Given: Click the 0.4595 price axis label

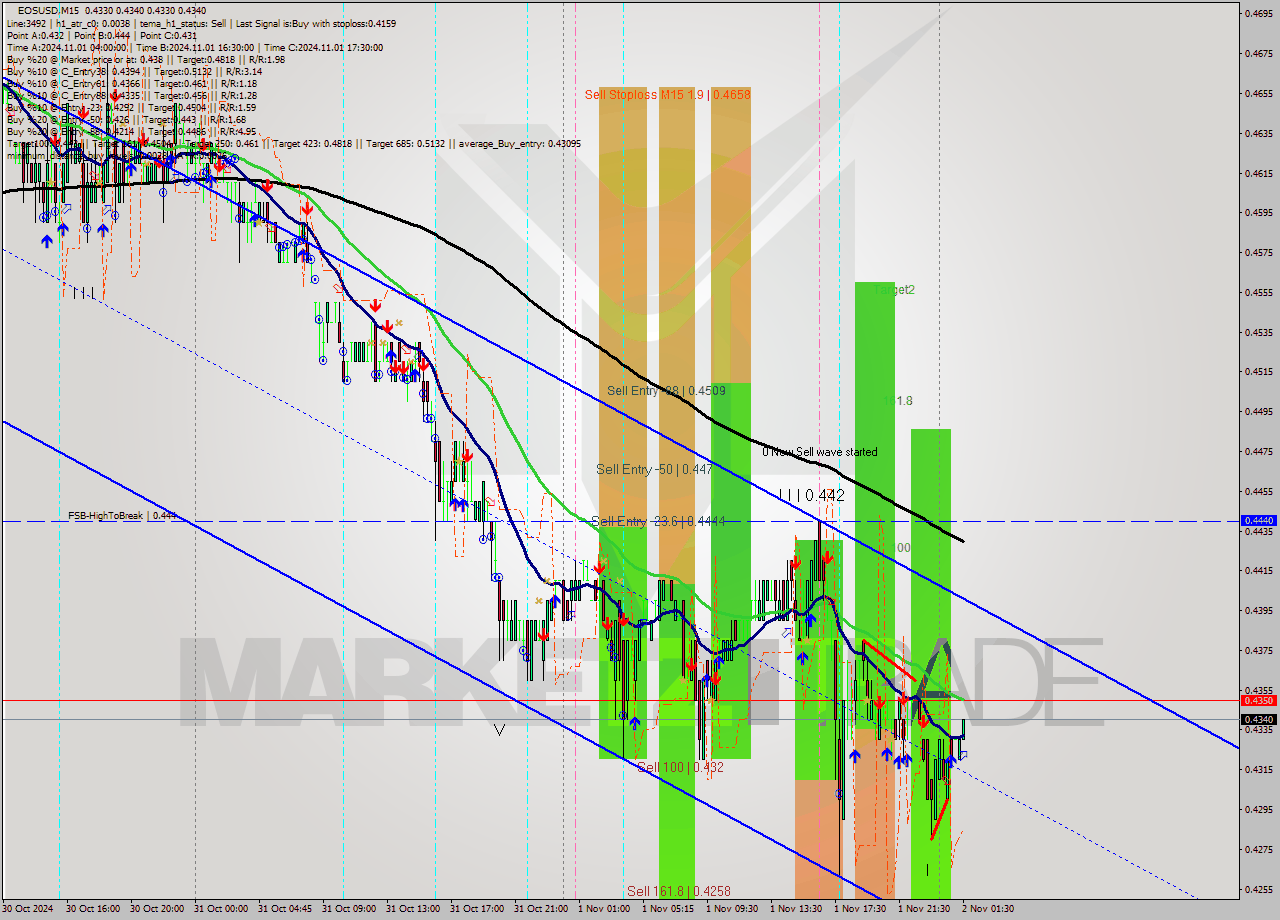Looking at the screenshot, I should [1257, 212].
